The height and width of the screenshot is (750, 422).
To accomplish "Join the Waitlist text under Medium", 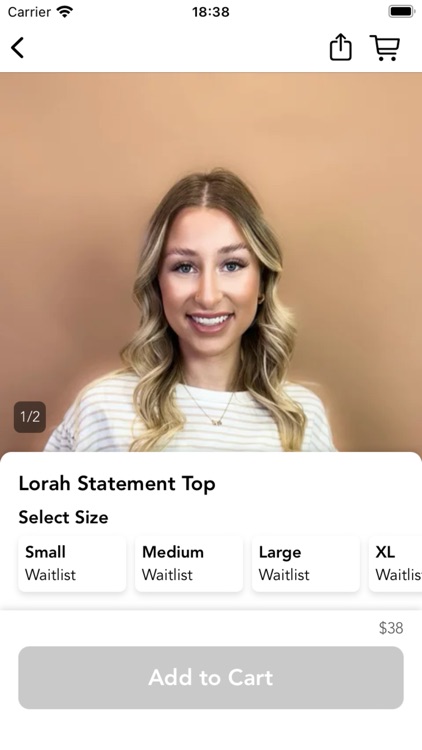I will coord(167,574).
